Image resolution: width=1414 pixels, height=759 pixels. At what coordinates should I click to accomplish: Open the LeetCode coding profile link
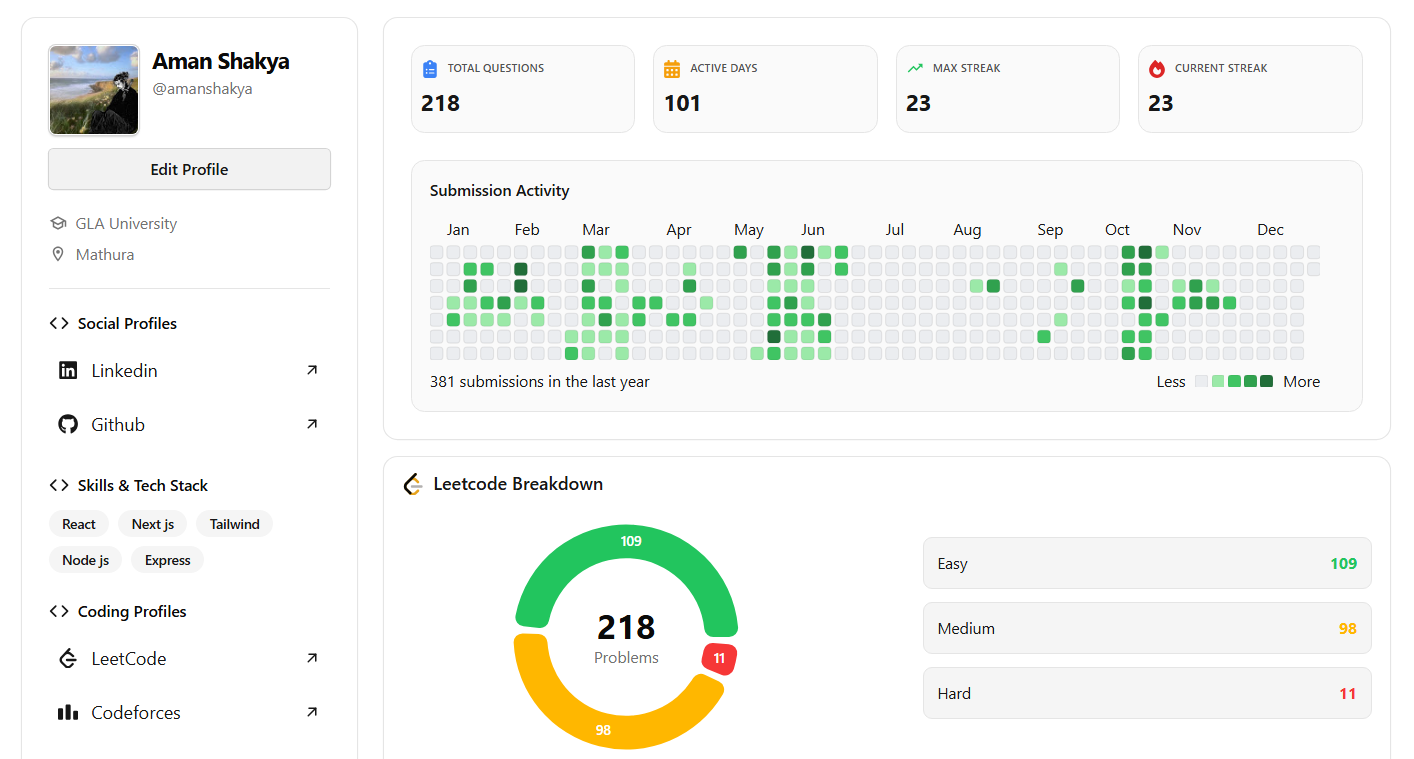coord(129,659)
